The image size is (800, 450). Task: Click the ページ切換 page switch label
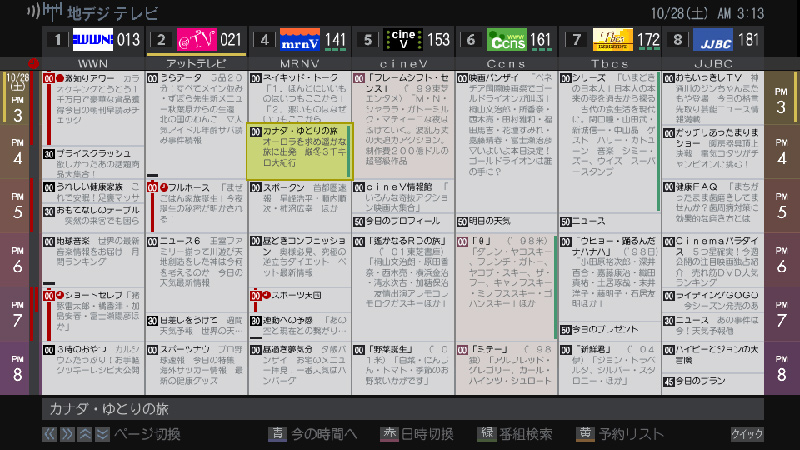[x=147, y=434]
